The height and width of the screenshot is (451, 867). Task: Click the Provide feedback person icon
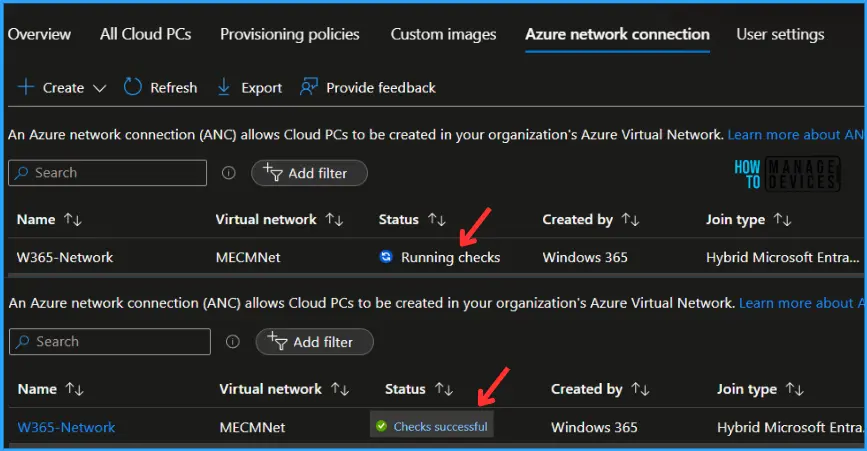(x=309, y=87)
